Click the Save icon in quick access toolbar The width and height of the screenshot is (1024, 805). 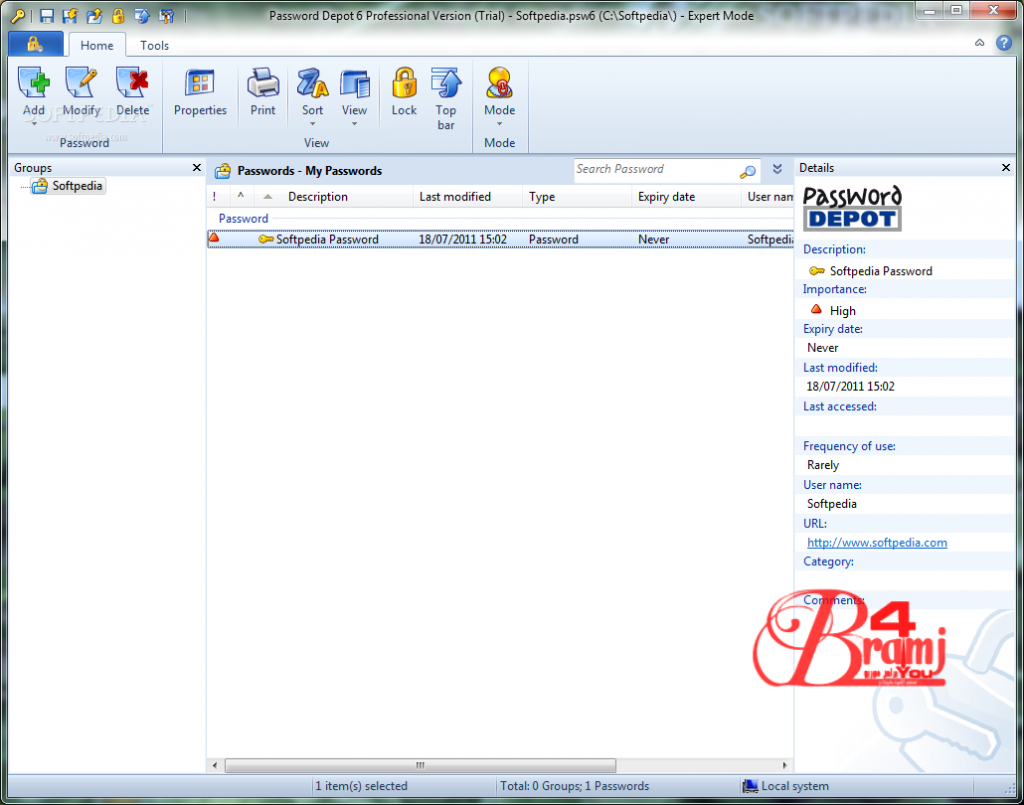click(46, 16)
